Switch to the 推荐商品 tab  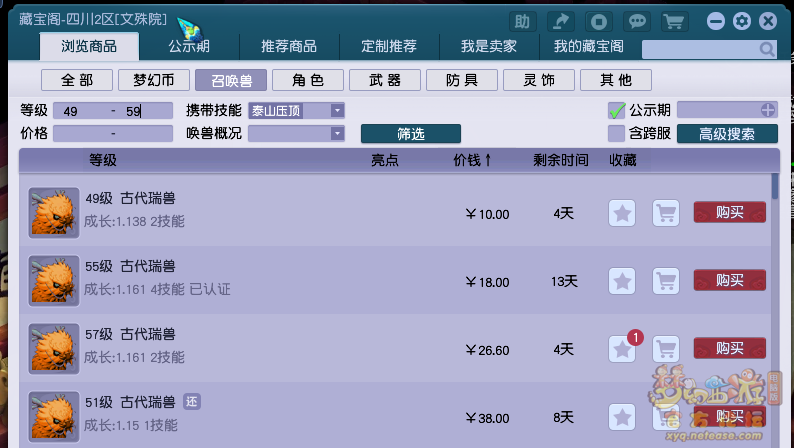(289, 47)
